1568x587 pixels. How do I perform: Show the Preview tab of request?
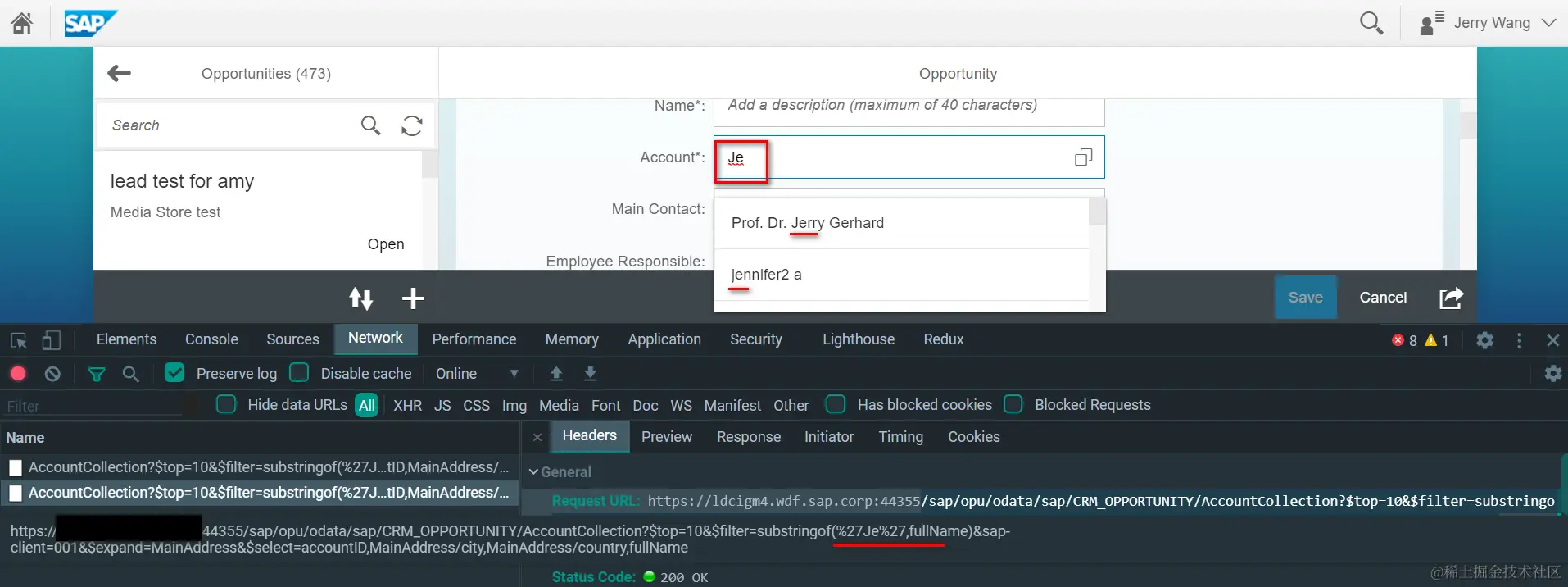point(667,437)
